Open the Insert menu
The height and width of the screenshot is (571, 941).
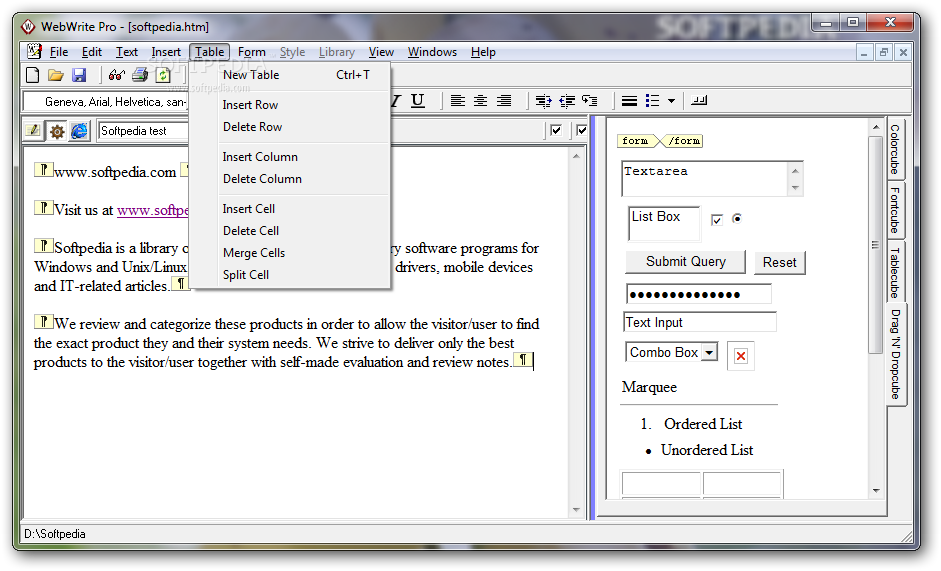(x=166, y=52)
